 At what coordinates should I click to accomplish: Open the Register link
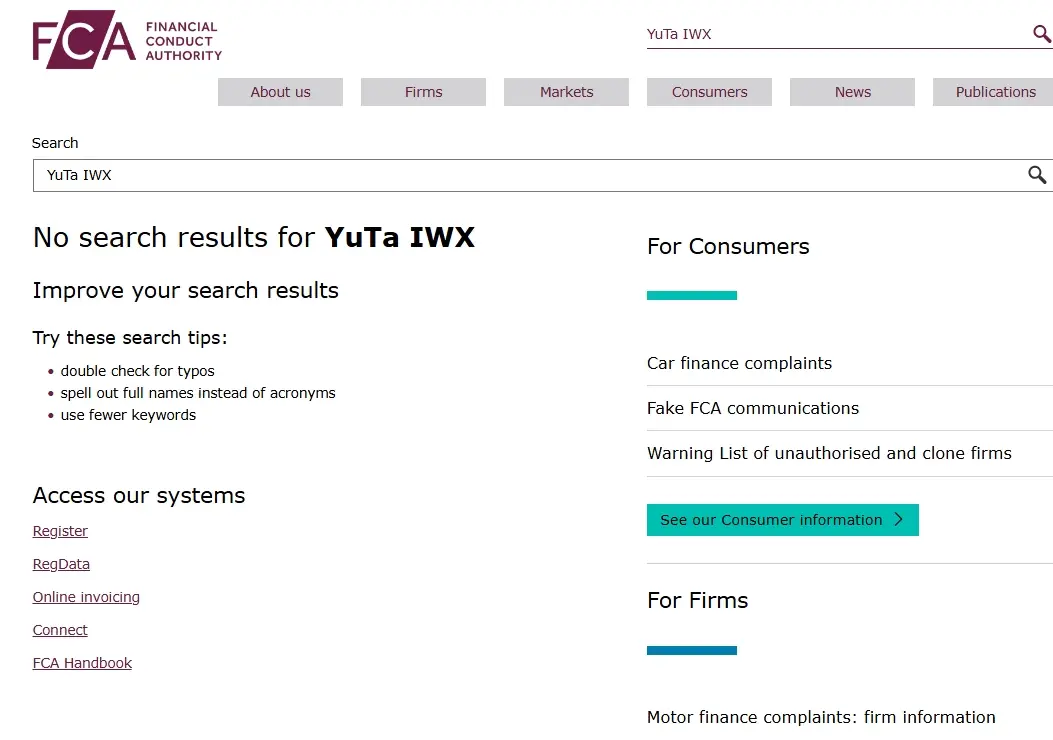60,530
